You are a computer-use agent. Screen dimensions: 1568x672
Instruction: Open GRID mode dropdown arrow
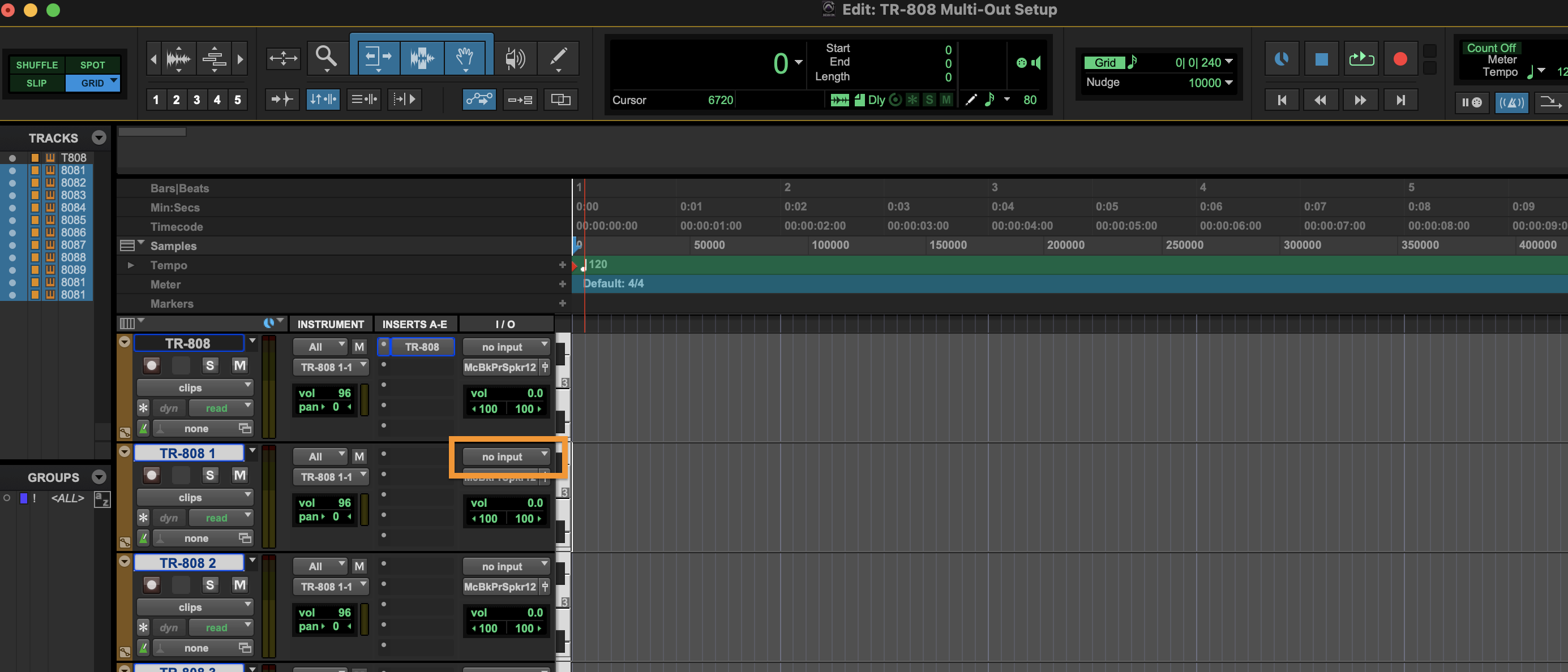[x=114, y=81]
